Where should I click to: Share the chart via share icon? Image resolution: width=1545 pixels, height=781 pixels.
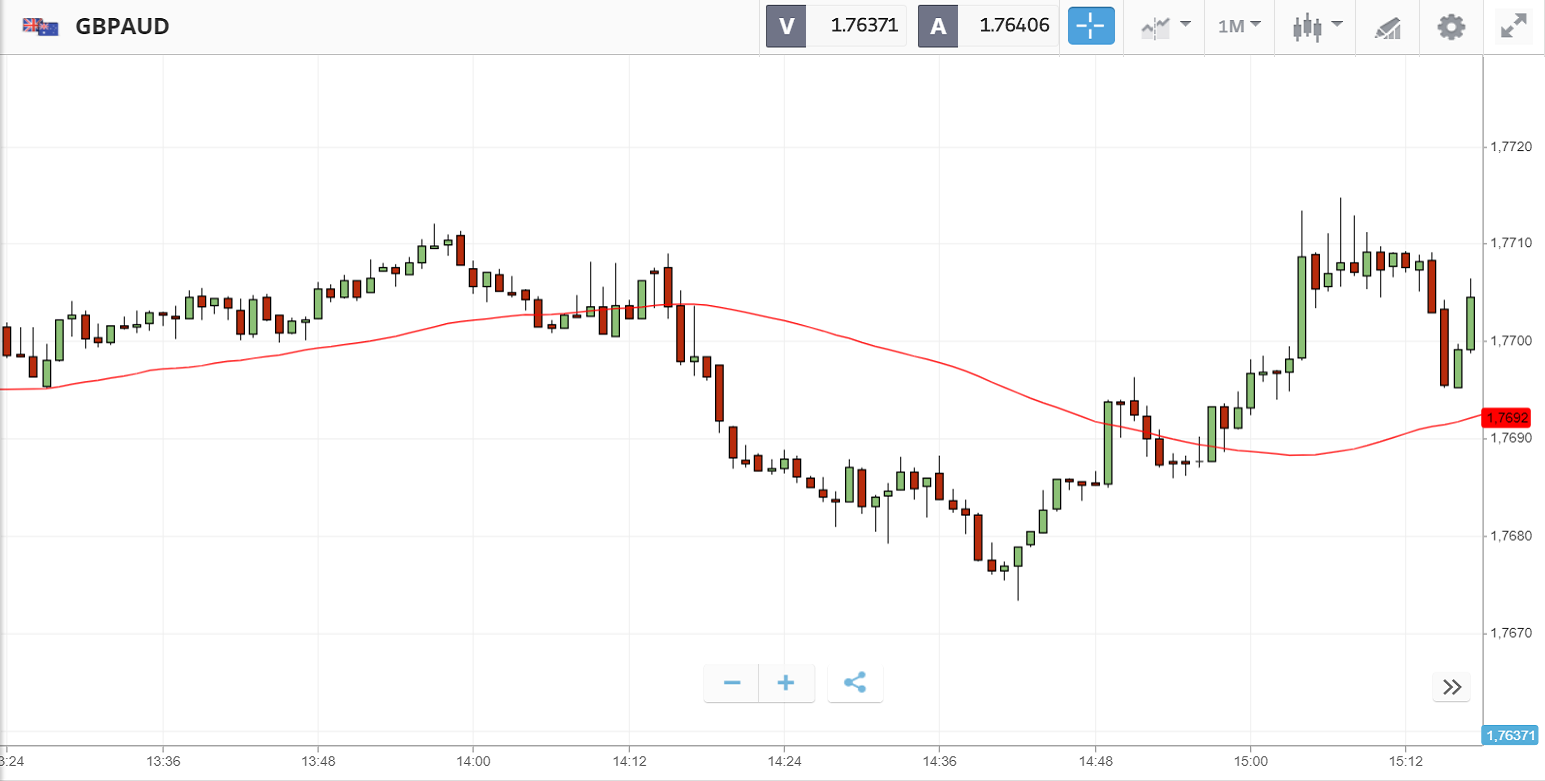point(855,684)
